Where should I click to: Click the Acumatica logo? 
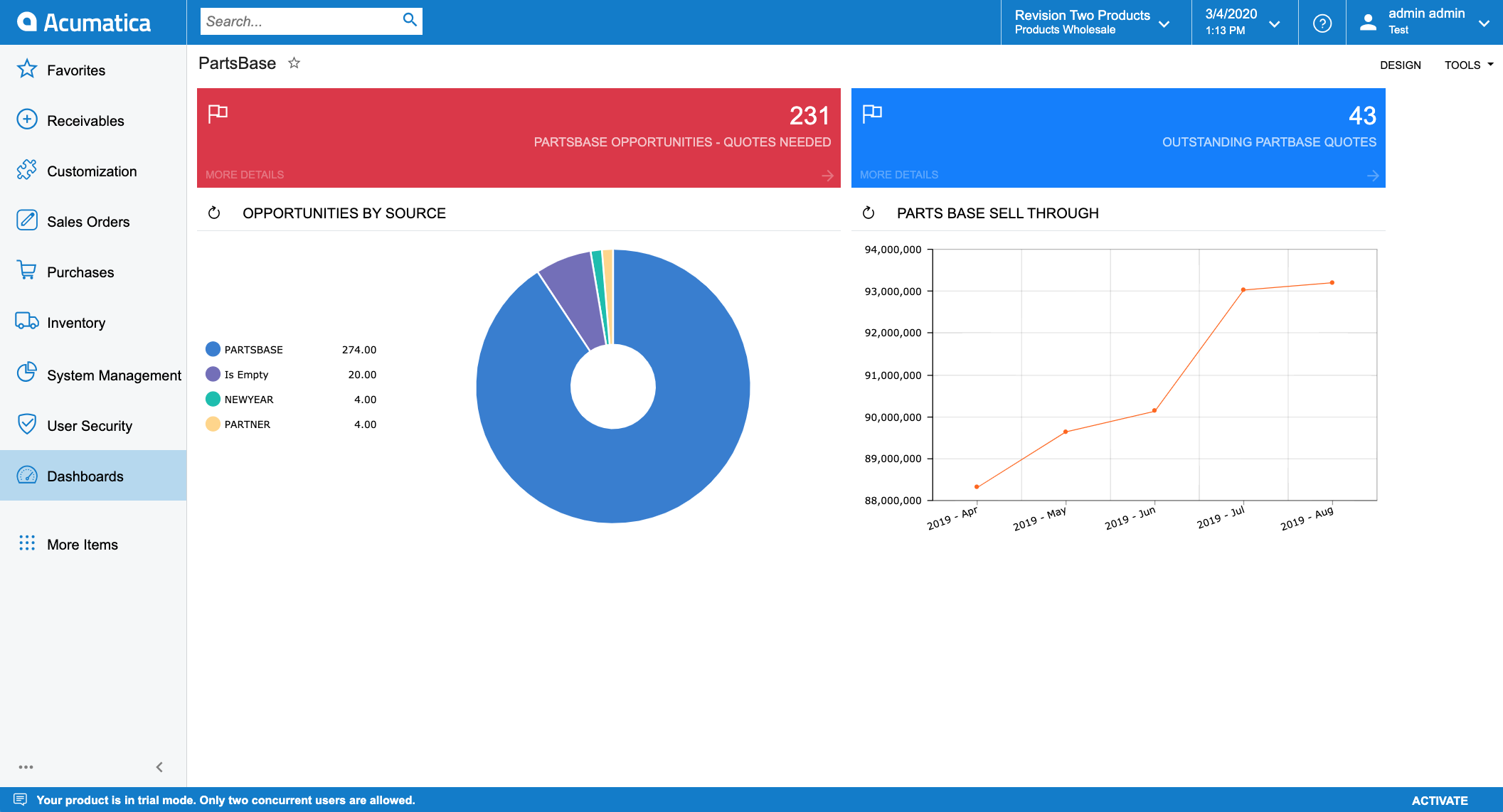(x=84, y=22)
